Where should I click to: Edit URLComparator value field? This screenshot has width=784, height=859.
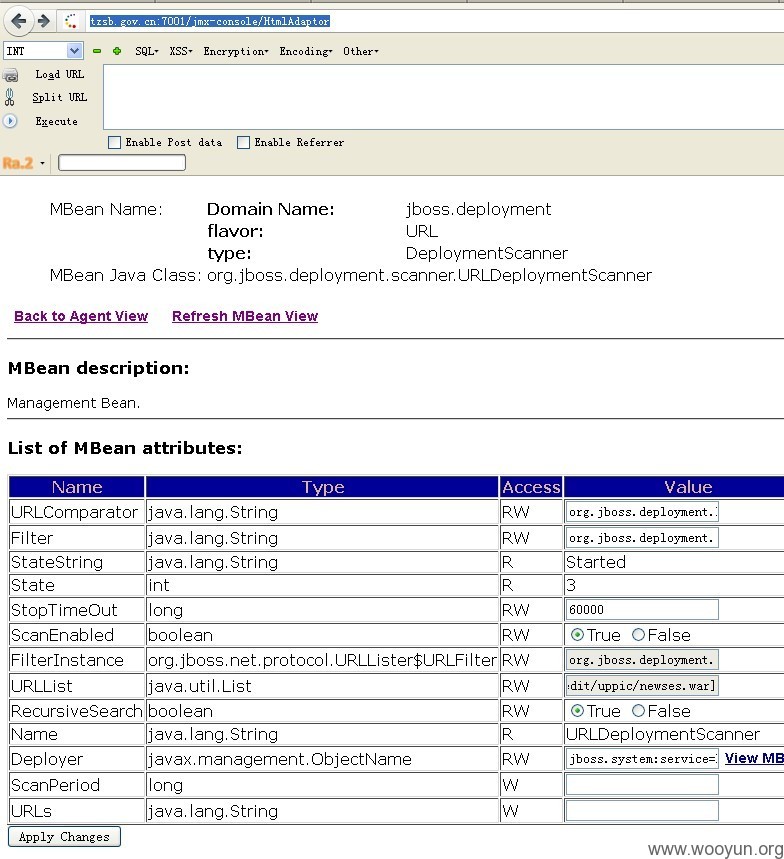[x=642, y=512]
